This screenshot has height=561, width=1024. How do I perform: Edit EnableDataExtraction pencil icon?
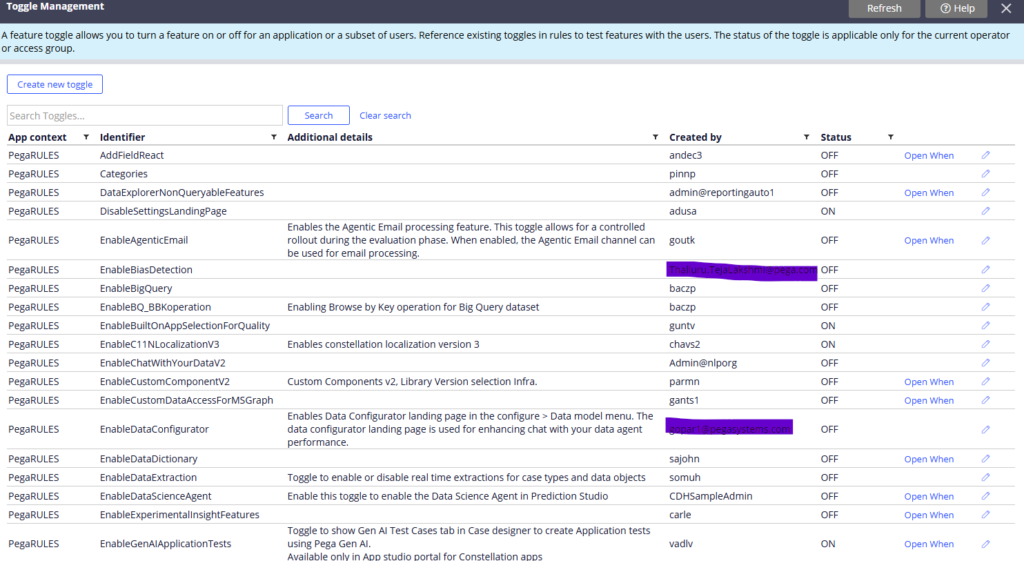click(x=985, y=477)
